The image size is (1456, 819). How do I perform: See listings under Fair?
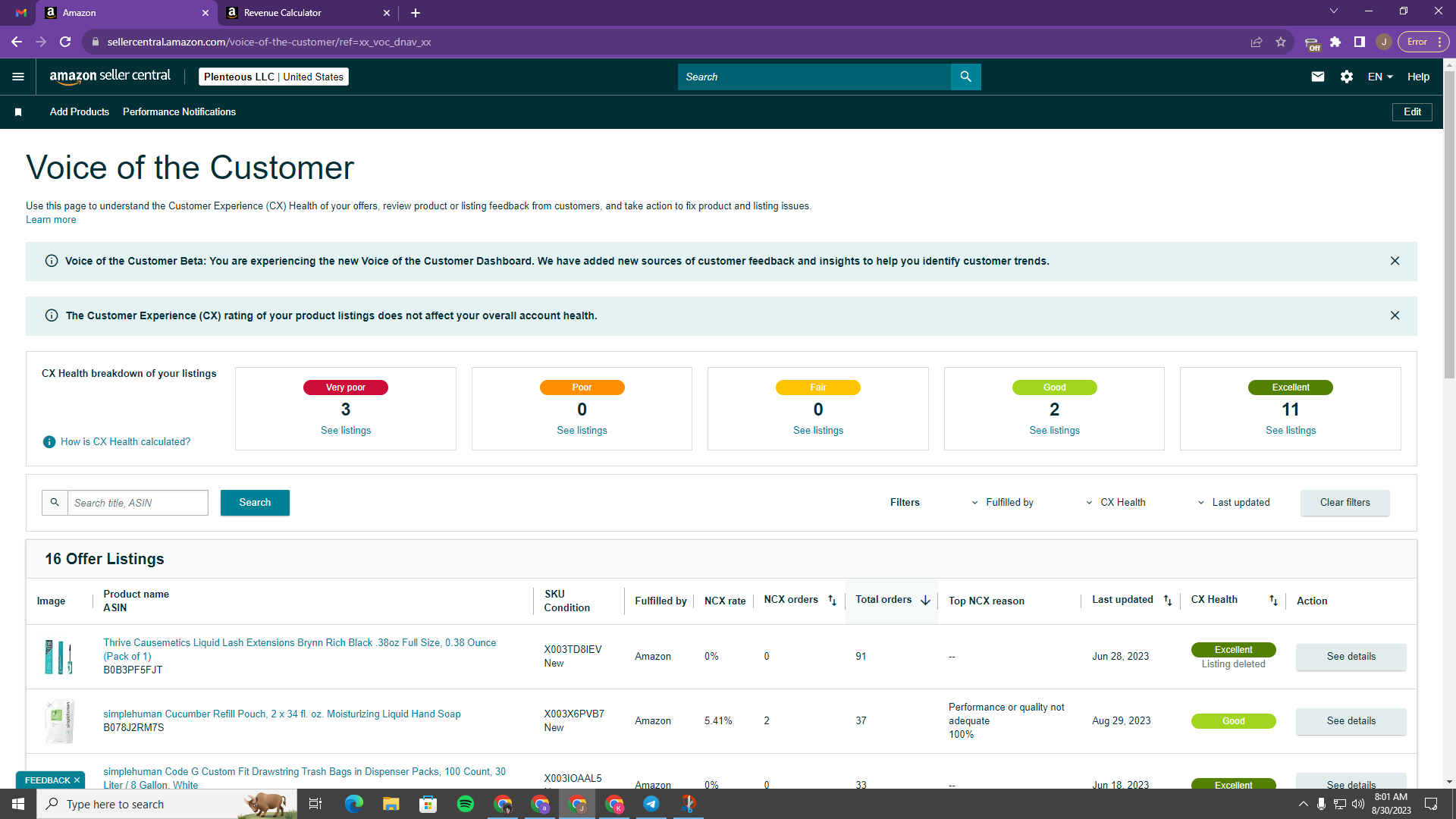[818, 431]
